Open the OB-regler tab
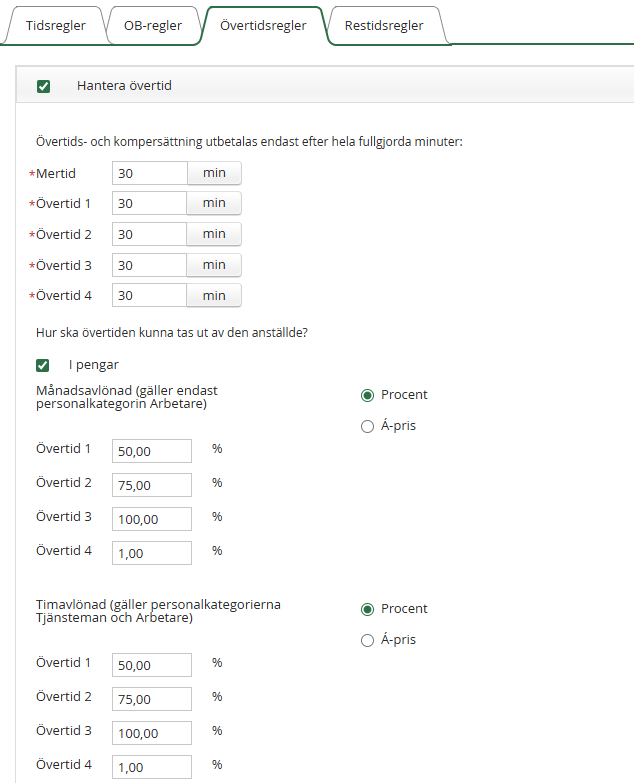The height and width of the screenshot is (783, 634). tap(152, 26)
